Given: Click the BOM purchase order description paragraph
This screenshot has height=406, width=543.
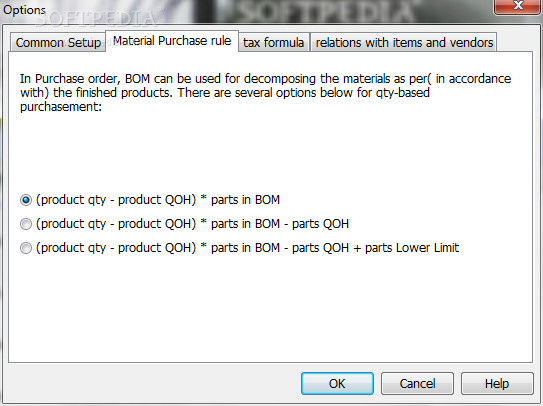Looking at the screenshot, I should click(265, 92).
